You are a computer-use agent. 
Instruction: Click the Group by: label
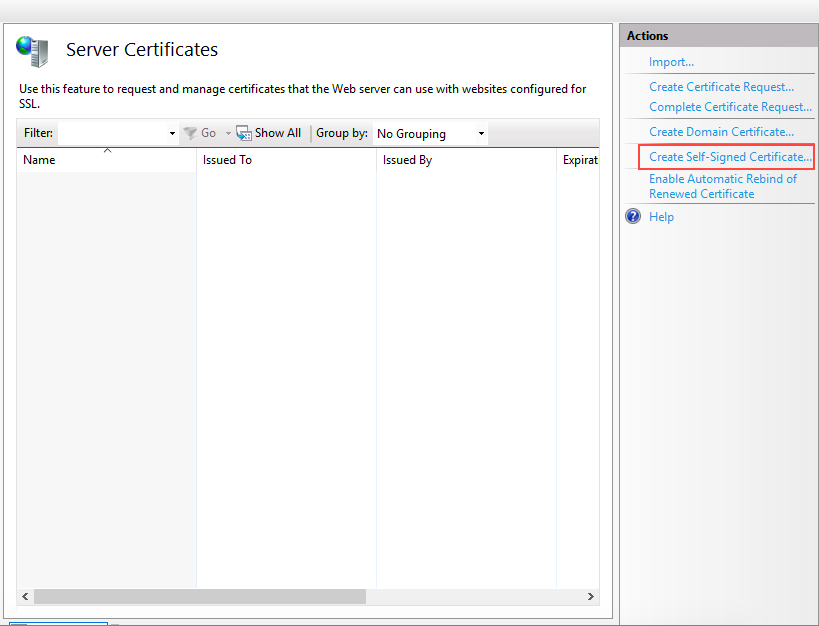click(342, 133)
